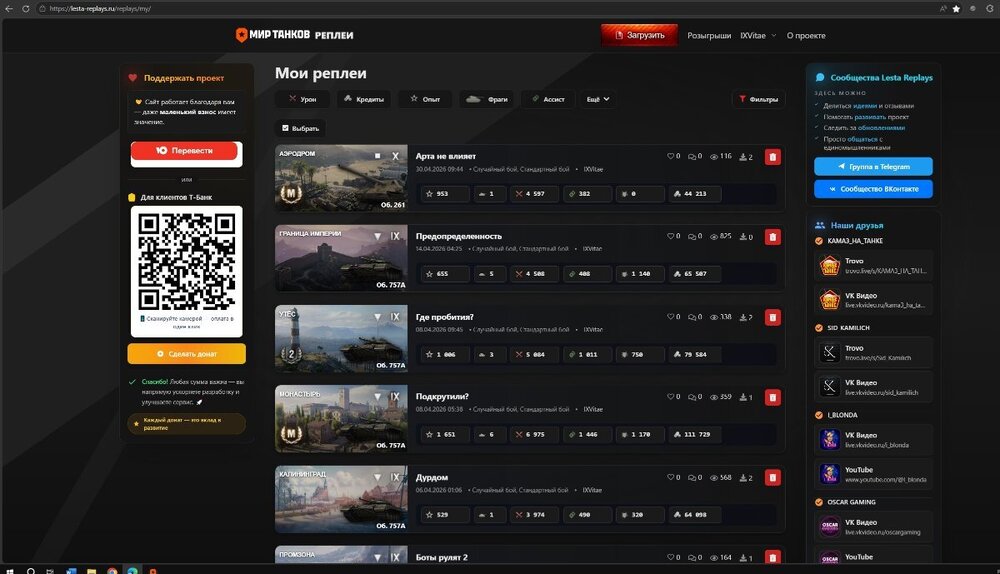Open the Windows Start menu
The image size is (1000, 574).
9,570
